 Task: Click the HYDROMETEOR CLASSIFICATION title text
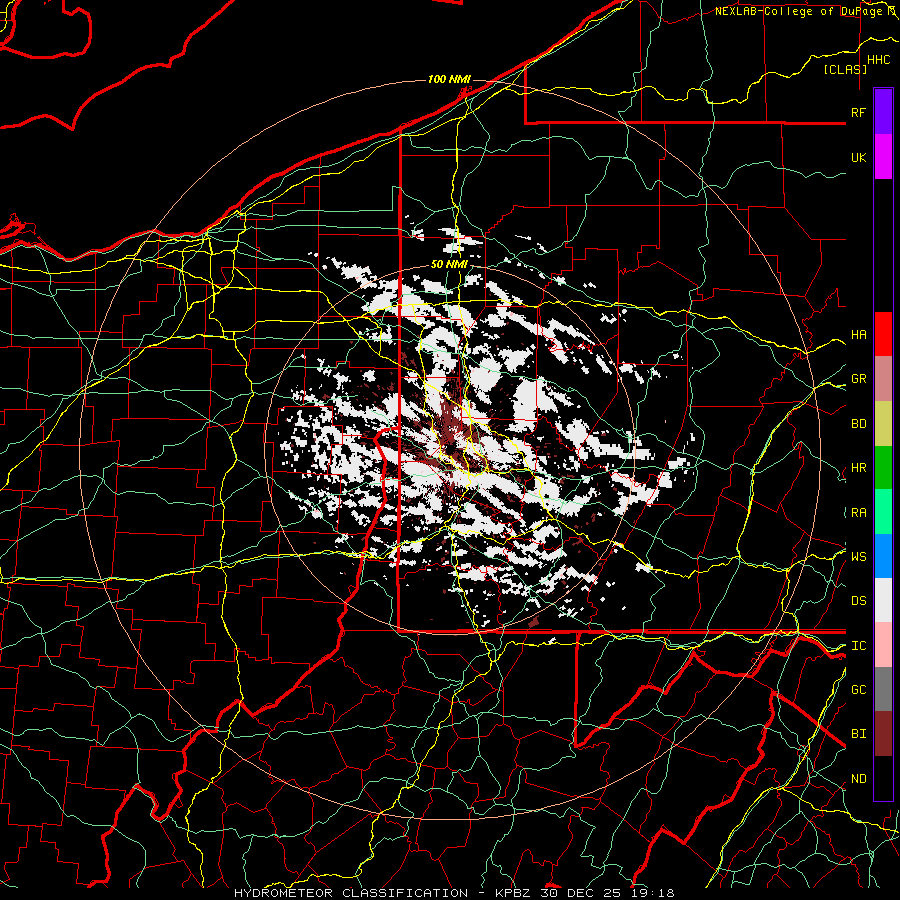point(351,893)
